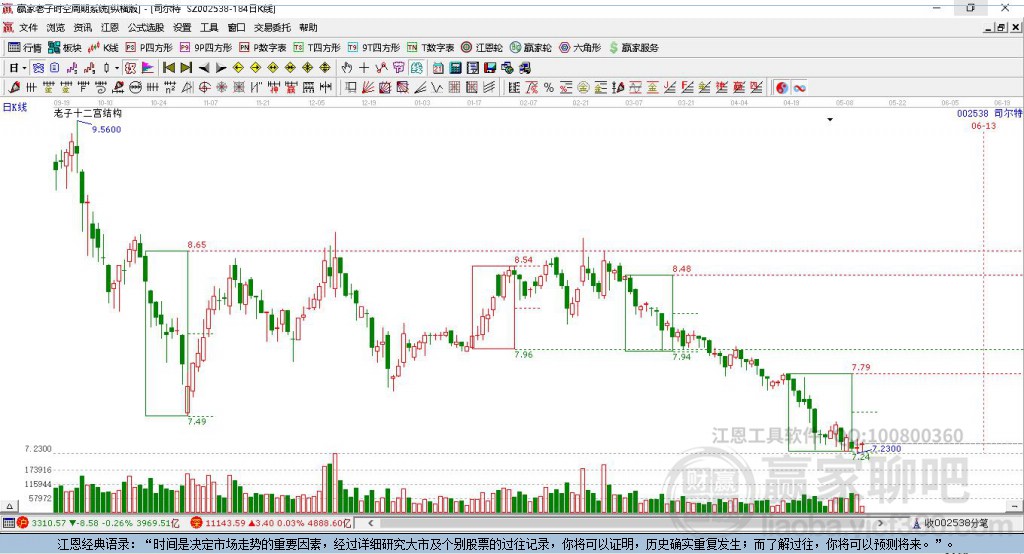
Task: Open the calendar icon in toolbar
Action: tap(438, 67)
